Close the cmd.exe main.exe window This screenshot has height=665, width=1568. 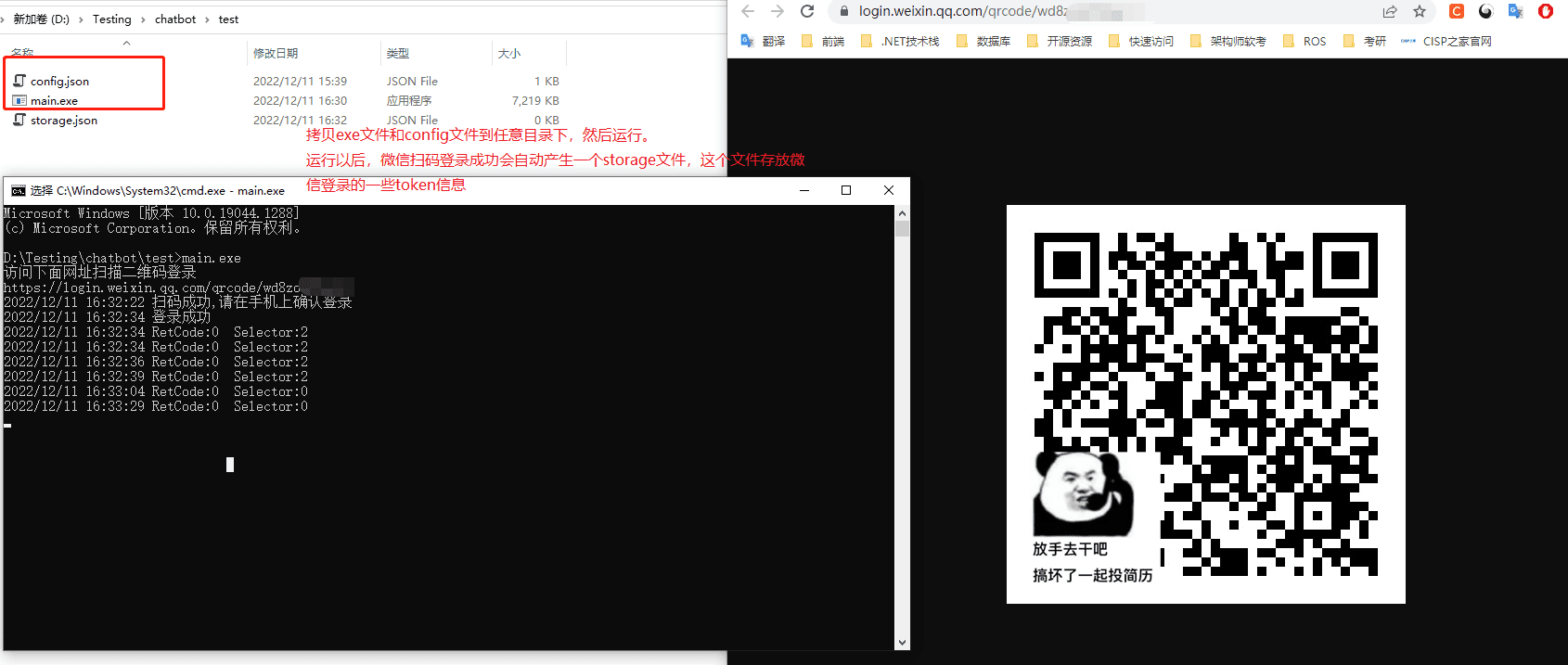pyautogui.click(x=889, y=190)
